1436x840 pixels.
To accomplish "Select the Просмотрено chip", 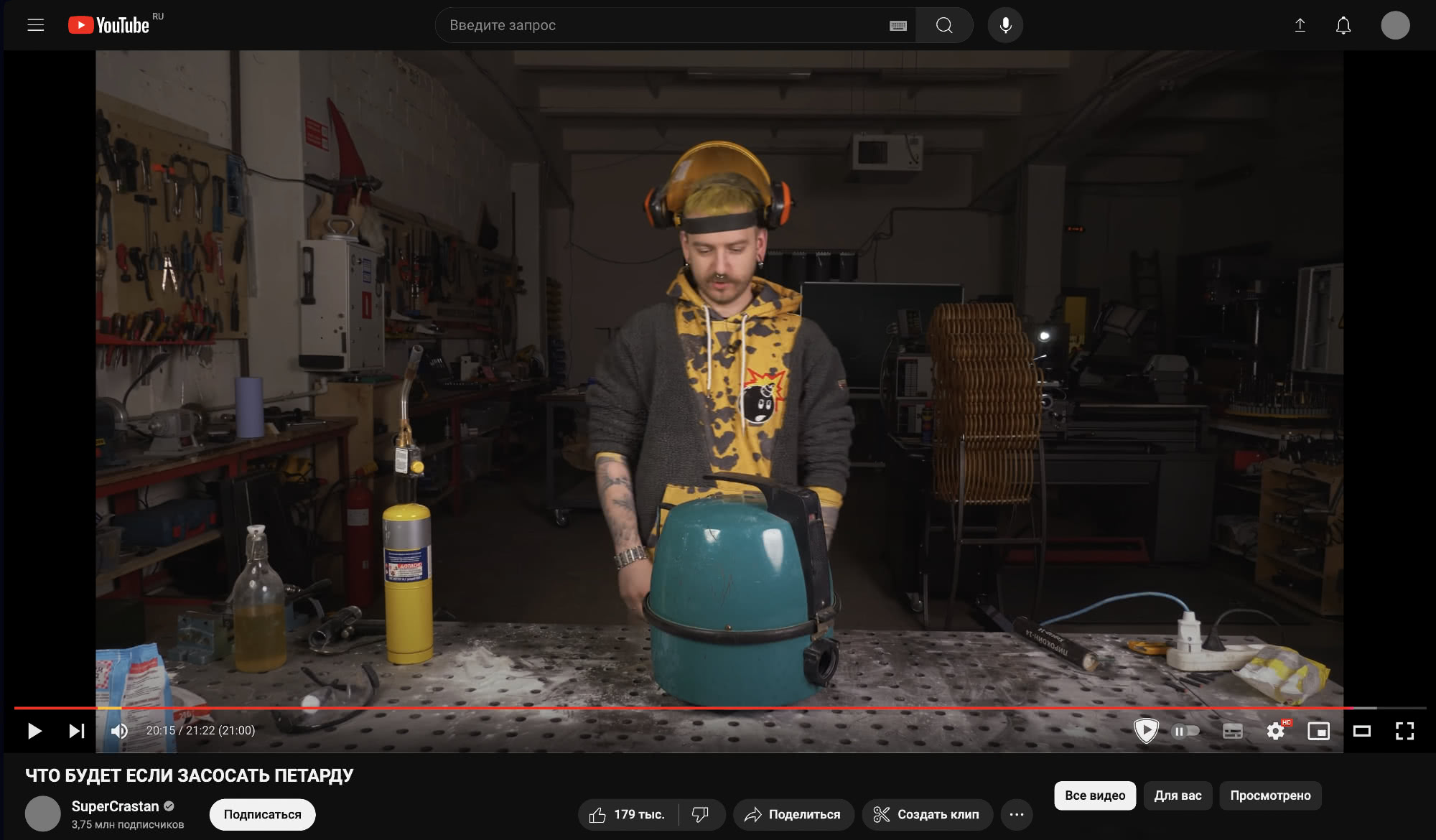I will (x=1270, y=795).
